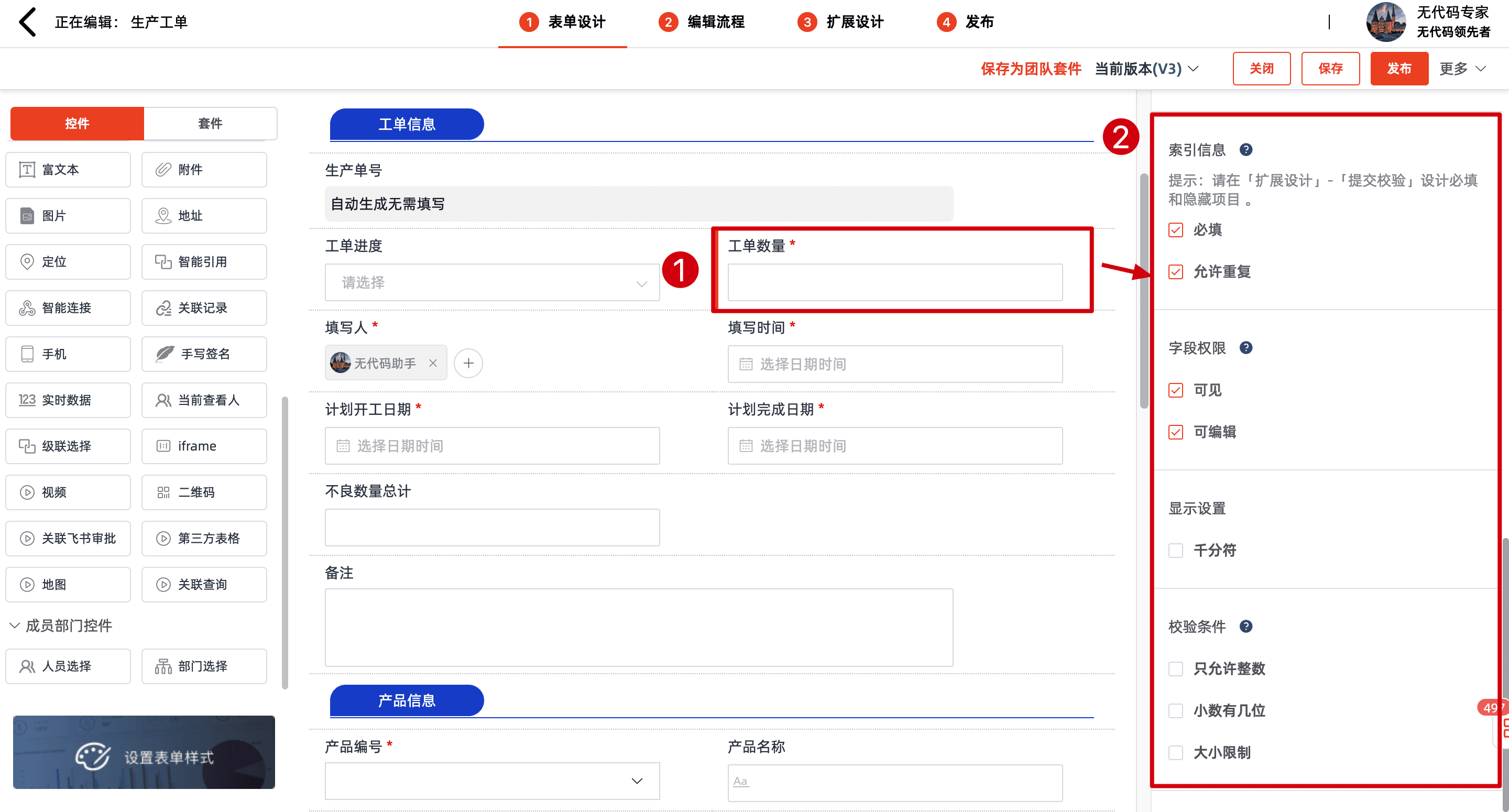
Task: Click the plus icon to add 填写人
Action: [x=468, y=363]
